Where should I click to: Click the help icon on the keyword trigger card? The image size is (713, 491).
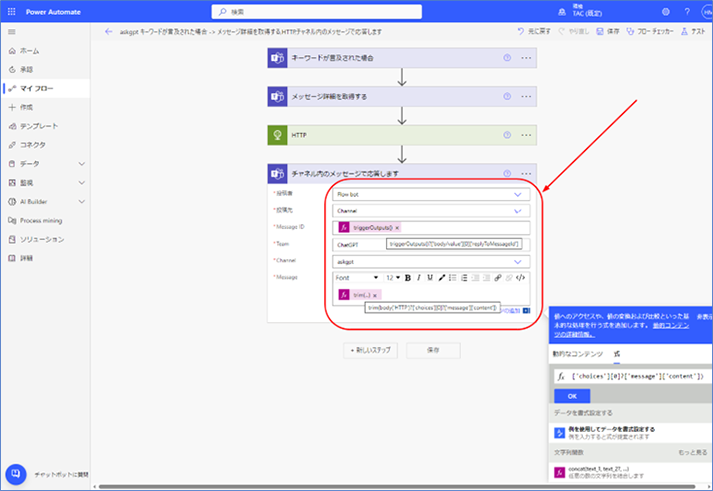(507, 58)
